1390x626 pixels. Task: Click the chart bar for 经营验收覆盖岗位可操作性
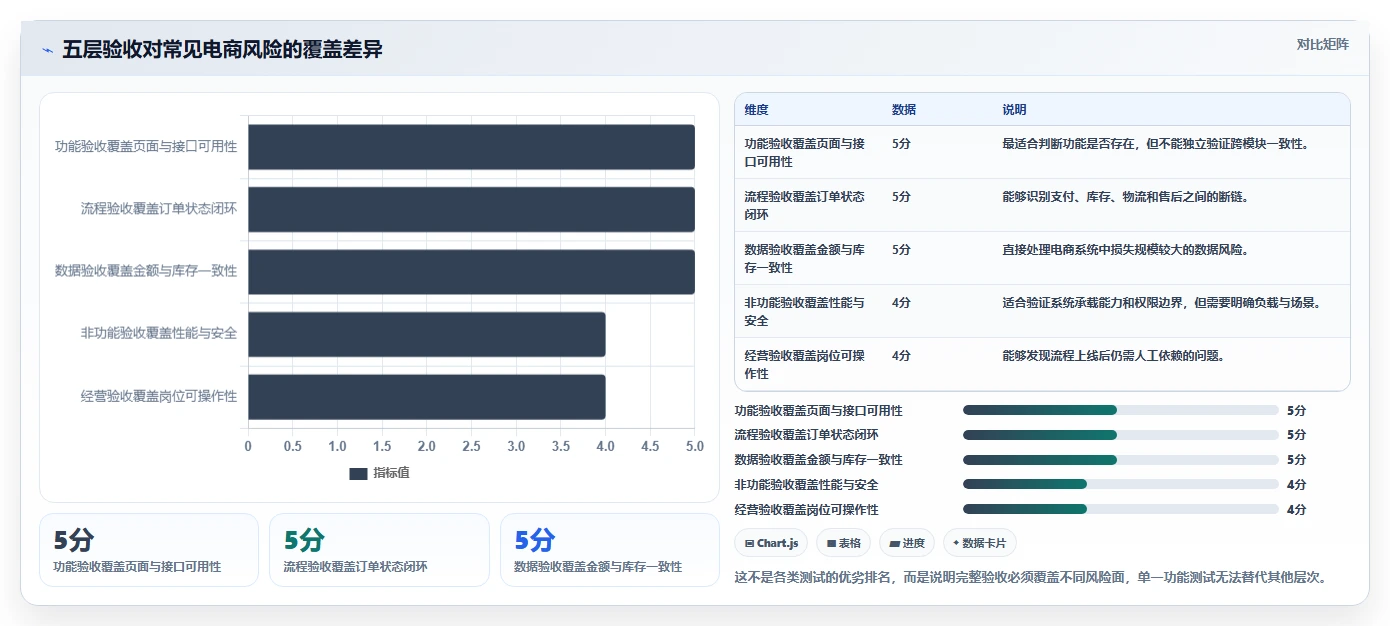(427, 397)
